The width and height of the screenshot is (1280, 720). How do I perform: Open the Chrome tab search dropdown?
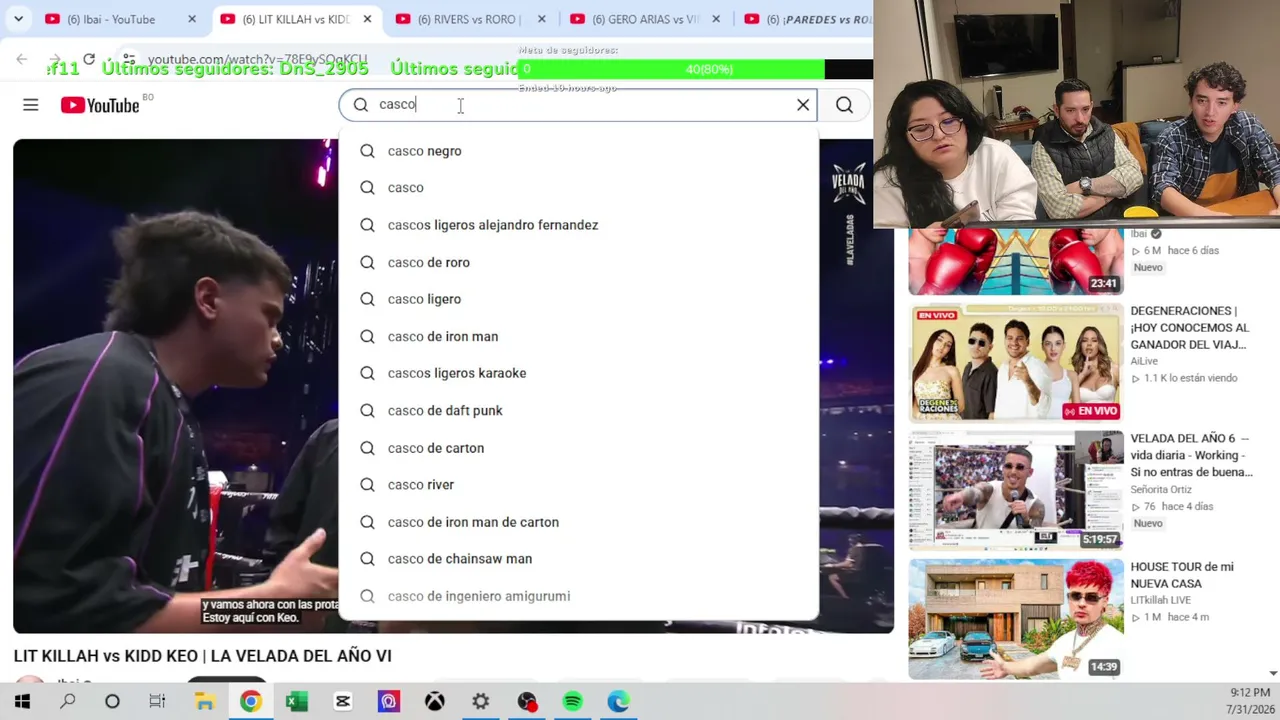tap(18, 19)
